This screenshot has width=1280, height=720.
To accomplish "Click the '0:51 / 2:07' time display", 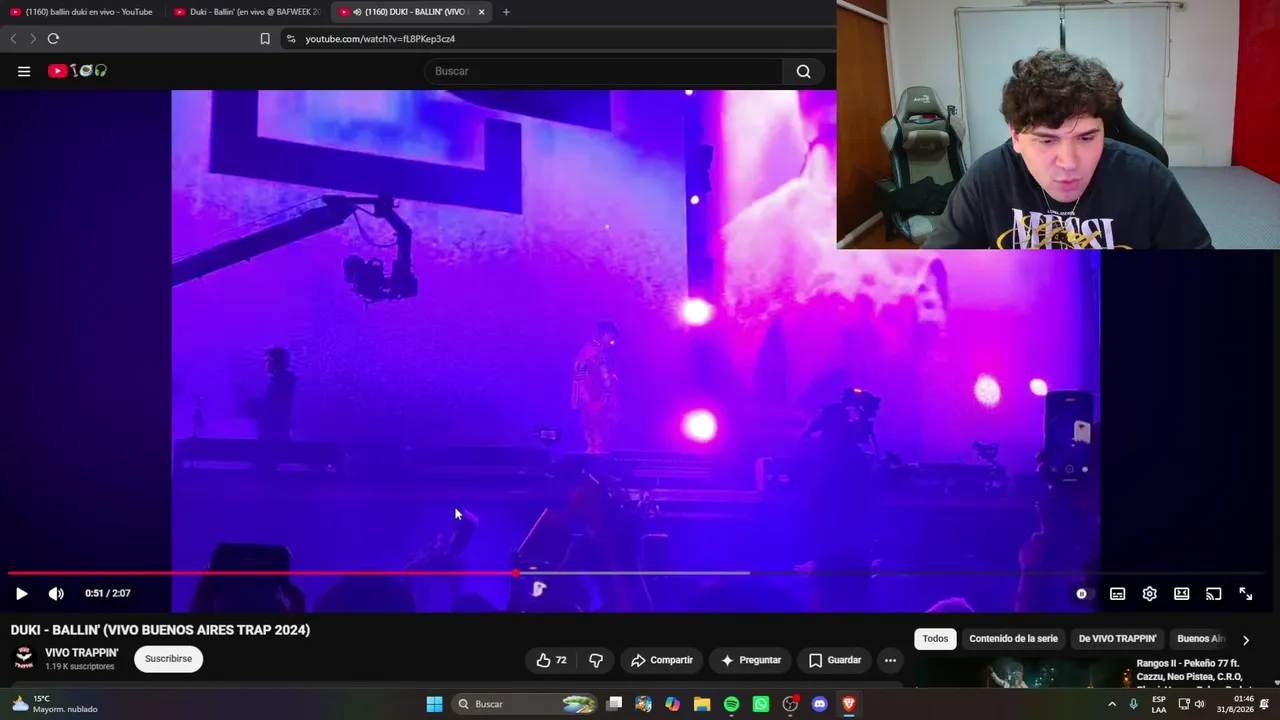I will click(108, 594).
